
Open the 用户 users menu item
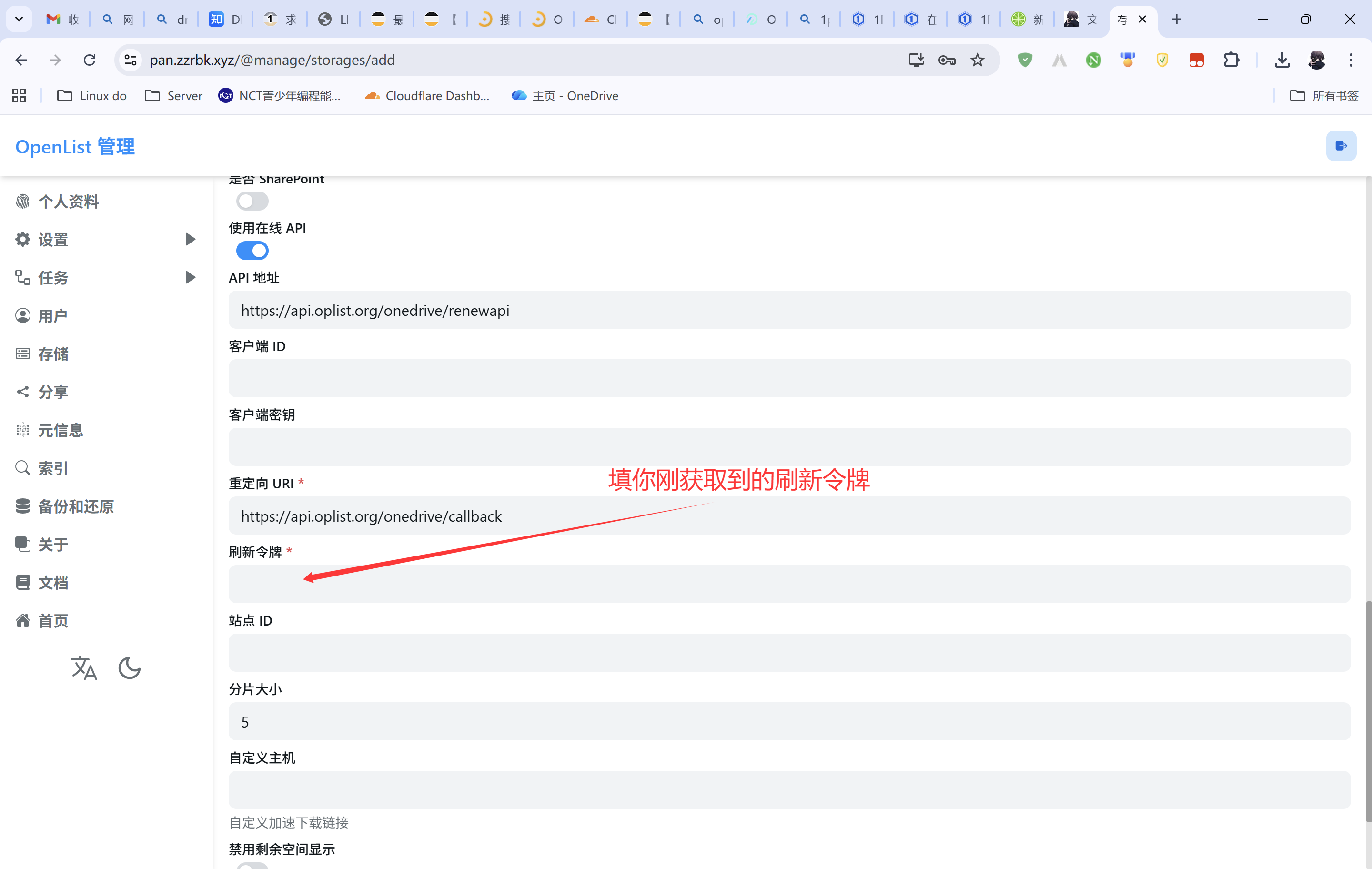(53, 316)
